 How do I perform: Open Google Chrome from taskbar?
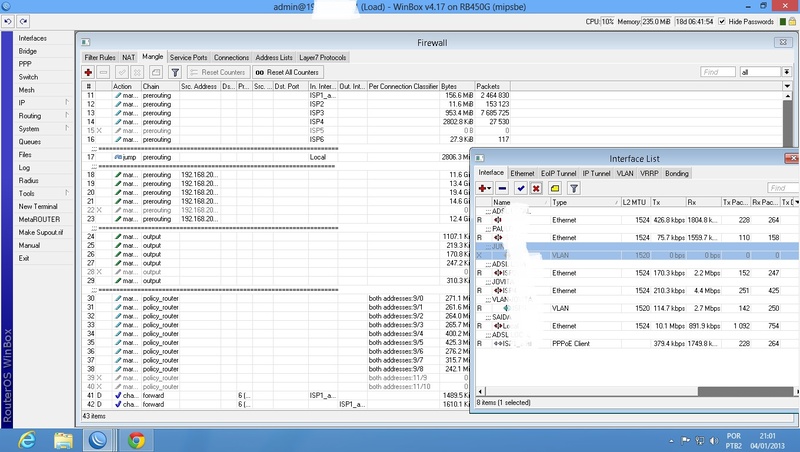[136, 440]
